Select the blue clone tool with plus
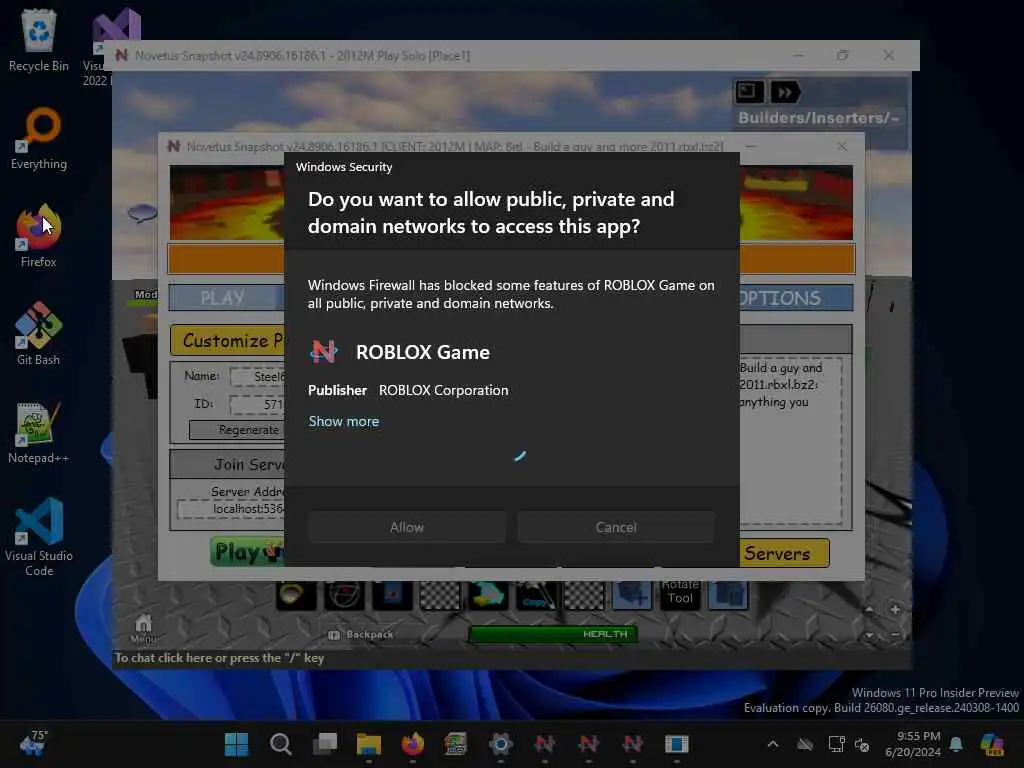 point(632,594)
